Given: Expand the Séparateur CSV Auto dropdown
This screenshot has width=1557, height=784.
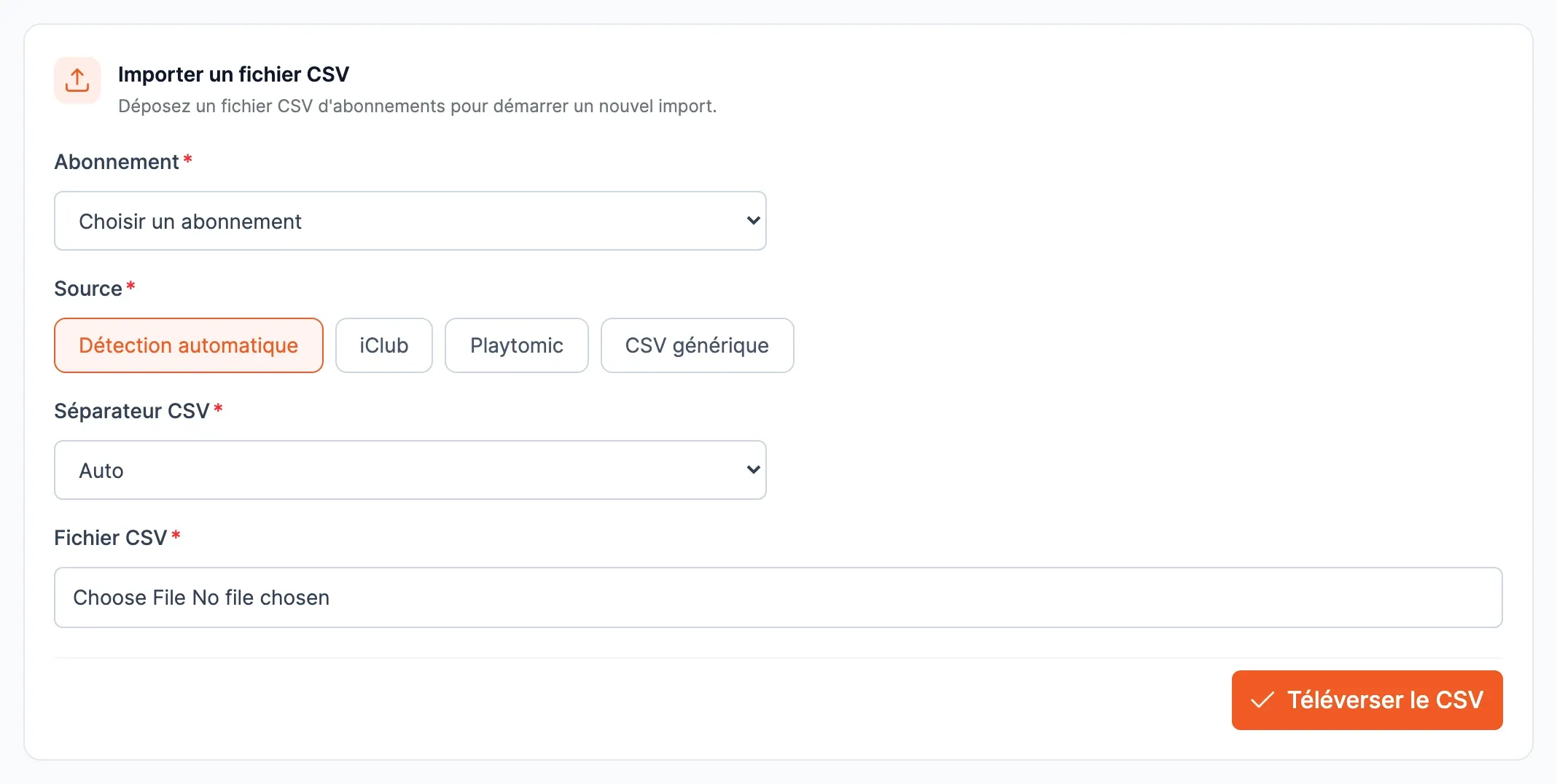Looking at the screenshot, I should tap(410, 470).
